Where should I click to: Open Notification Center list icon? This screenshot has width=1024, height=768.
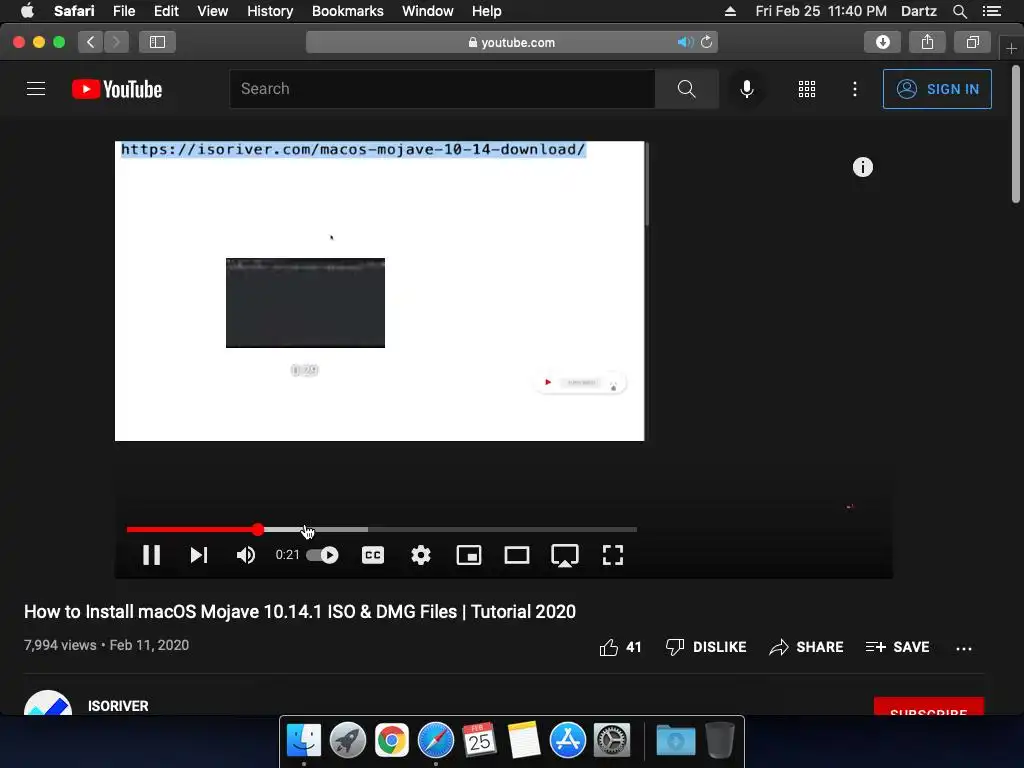click(992, 11)
